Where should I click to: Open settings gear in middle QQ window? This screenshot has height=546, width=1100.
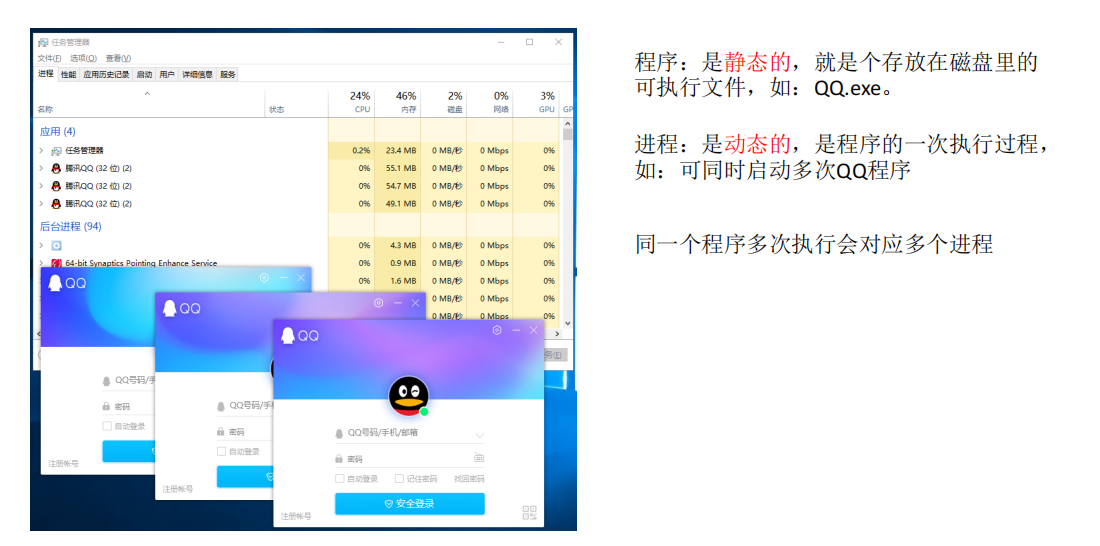pyautogui.click(x=379, y=302)
